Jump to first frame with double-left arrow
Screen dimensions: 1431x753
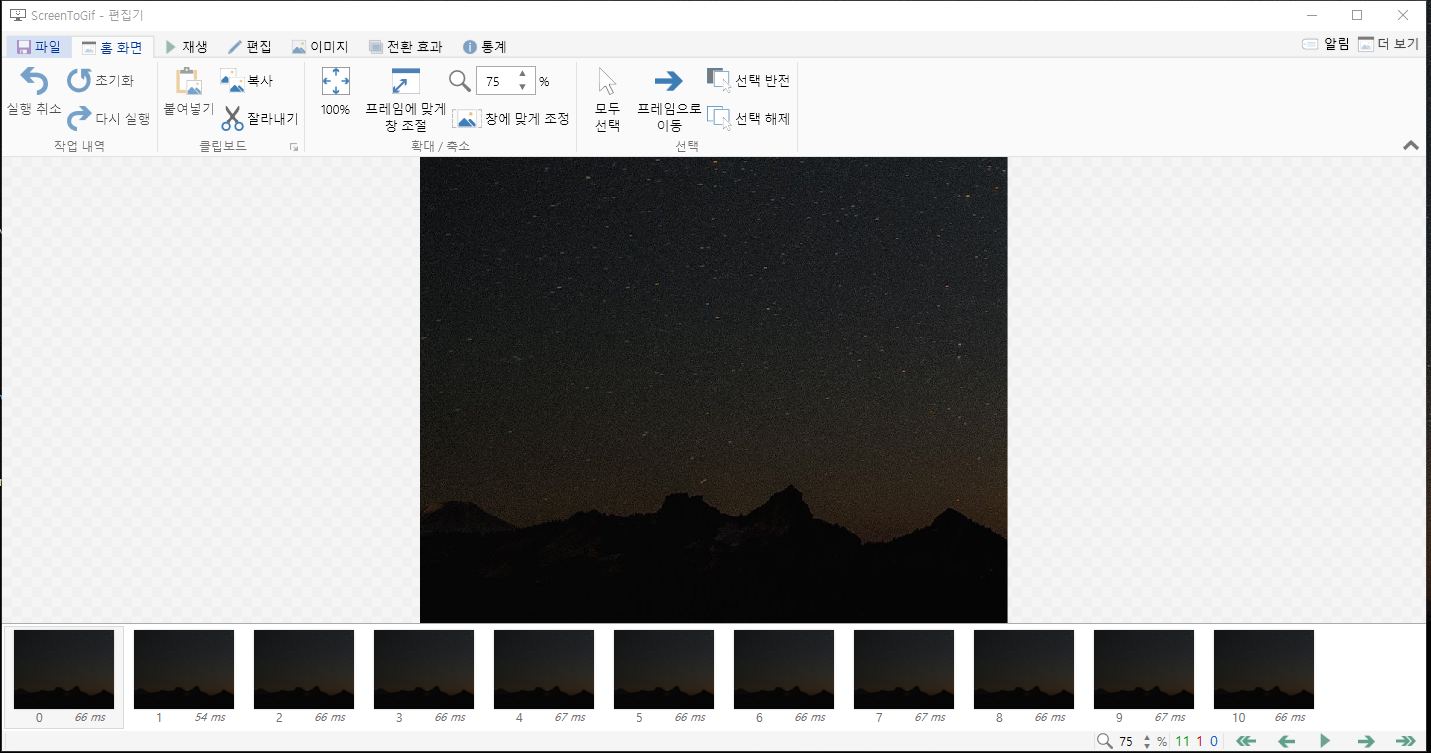1246,741
